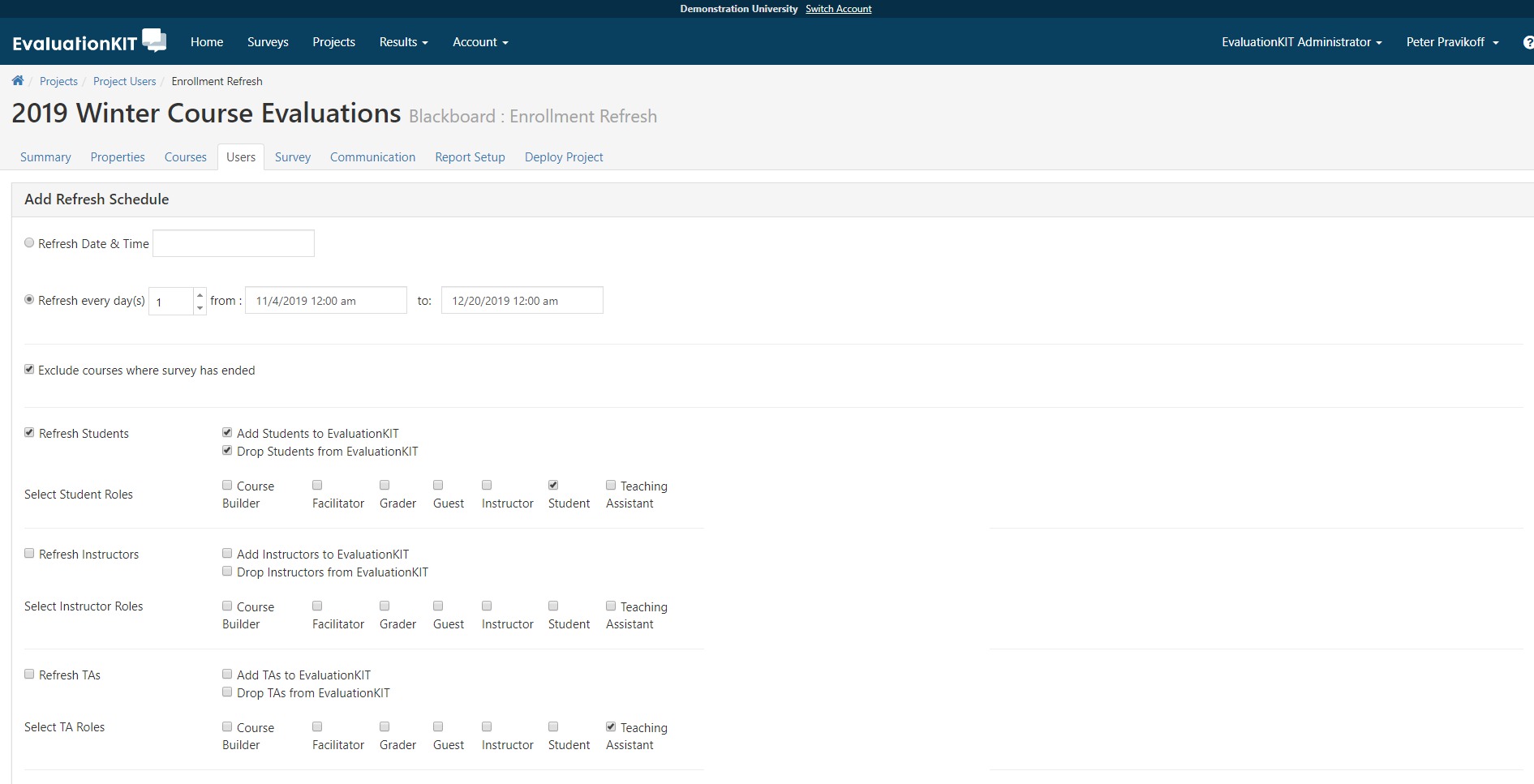Click the home icon in breadcrumb

click(18, 81)
